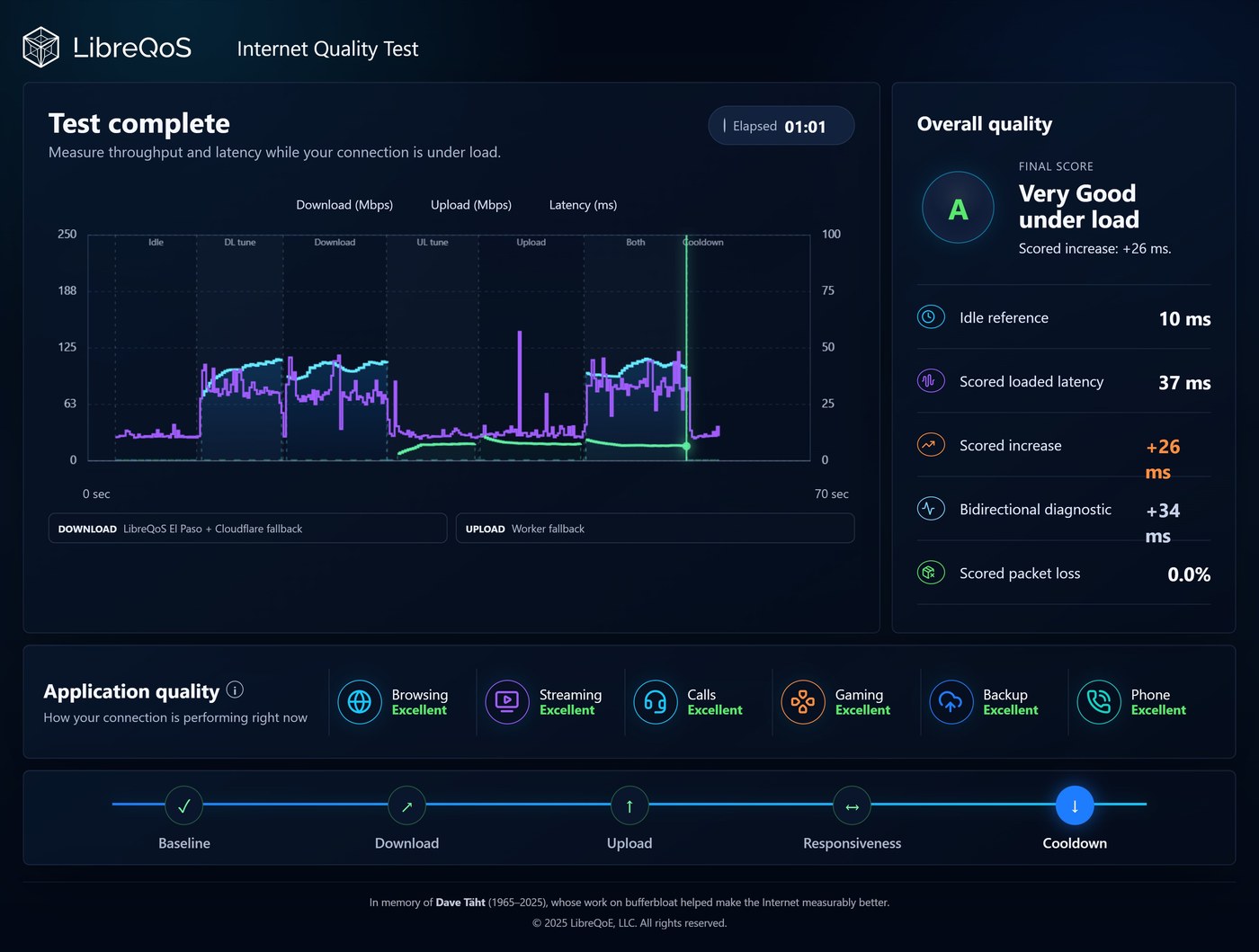Click the copyright LibreQoE, LLC notice
Screen dimensions: 1259x952
[629, 923]
